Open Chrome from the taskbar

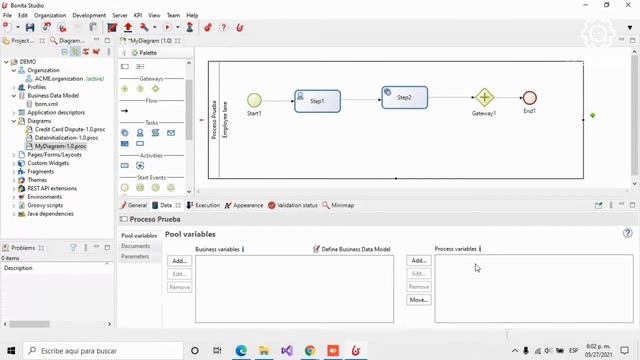[310, 351]
